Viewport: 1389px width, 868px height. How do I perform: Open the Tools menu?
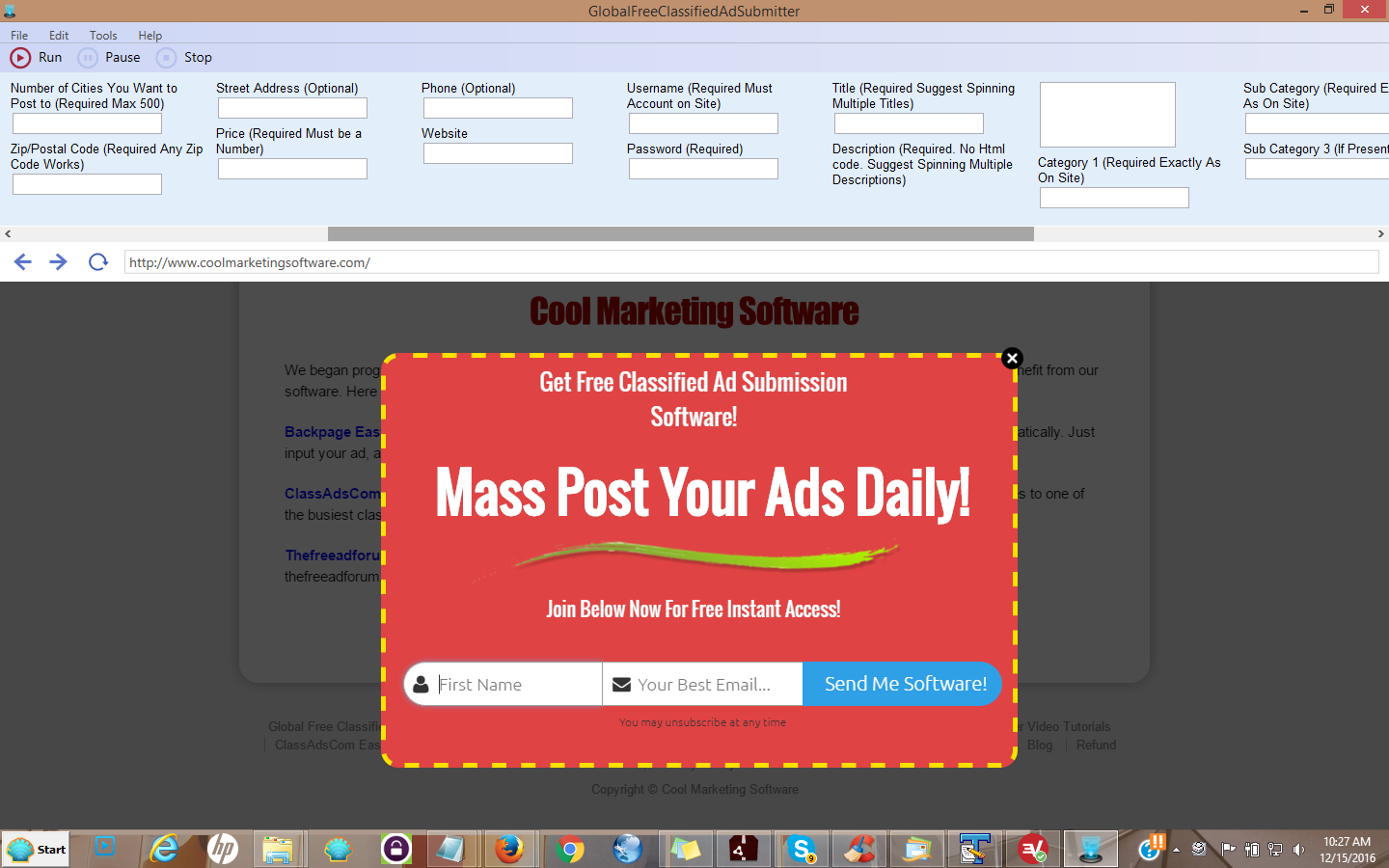tap(103, 36)
